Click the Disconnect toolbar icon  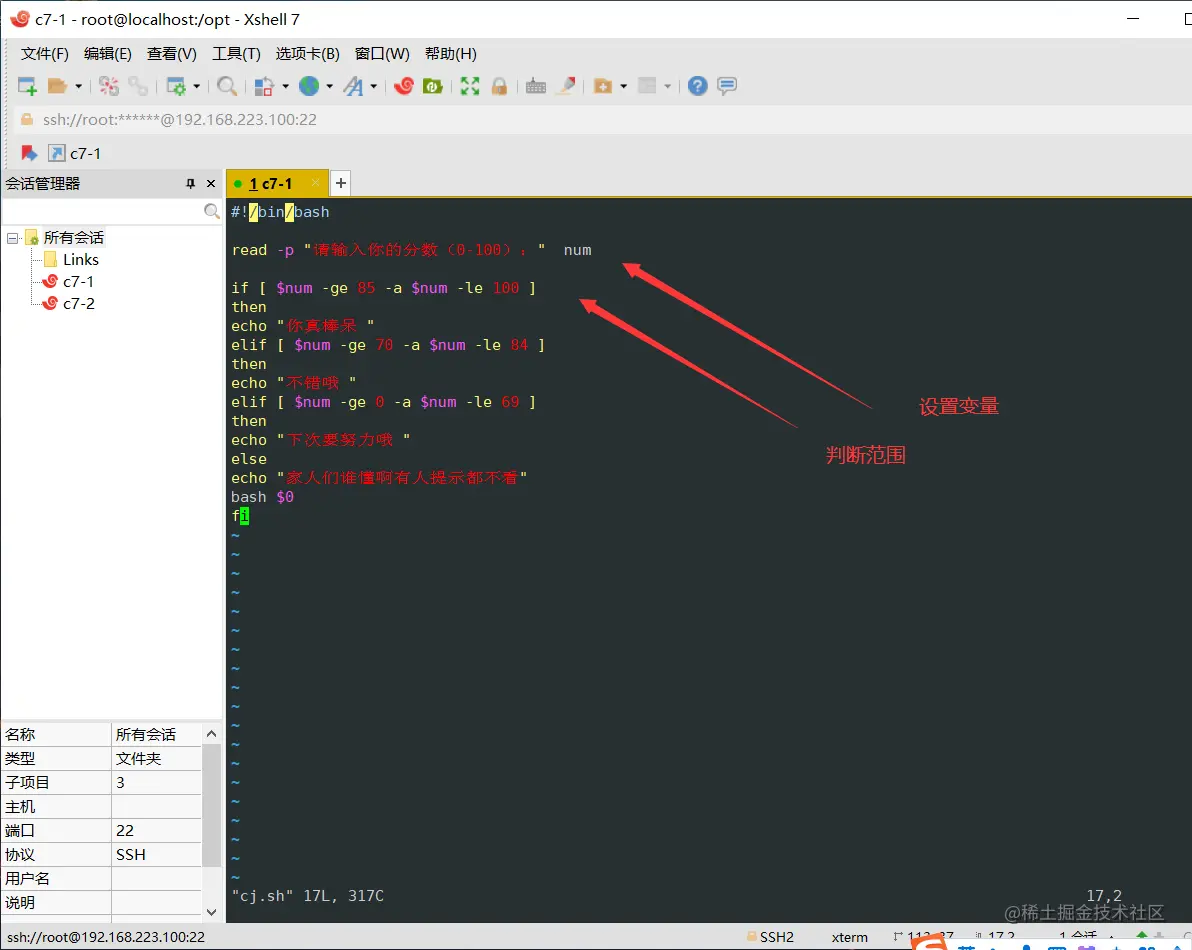(109, 86)
